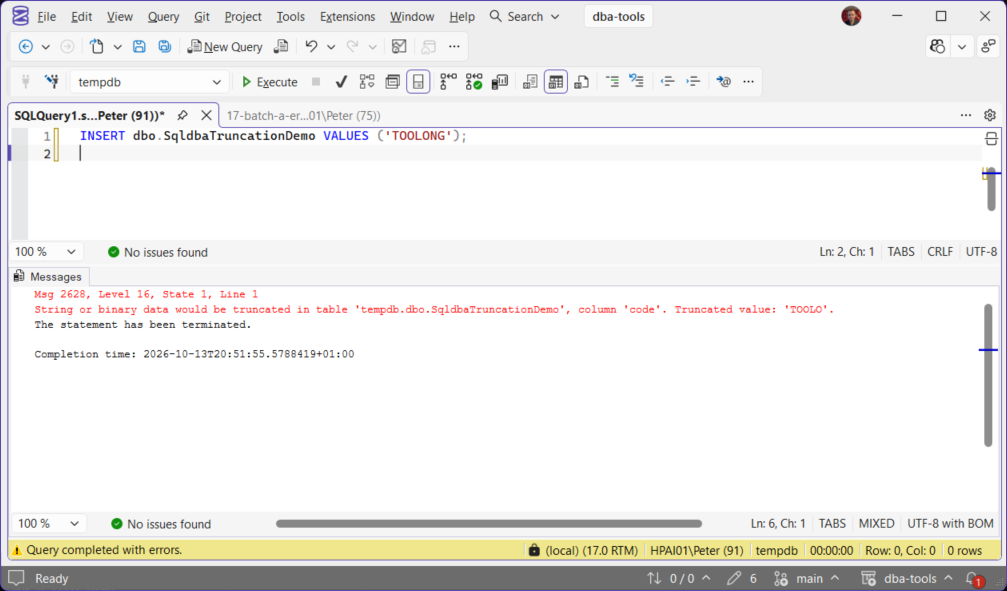Click the Copilot icon at top right
This screenshot has height=591, width=1007.
click(938, 46)
